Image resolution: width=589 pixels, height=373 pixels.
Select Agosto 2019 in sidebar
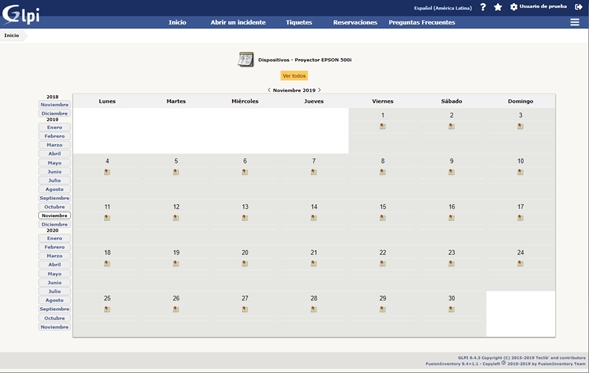tap(54, 189)
